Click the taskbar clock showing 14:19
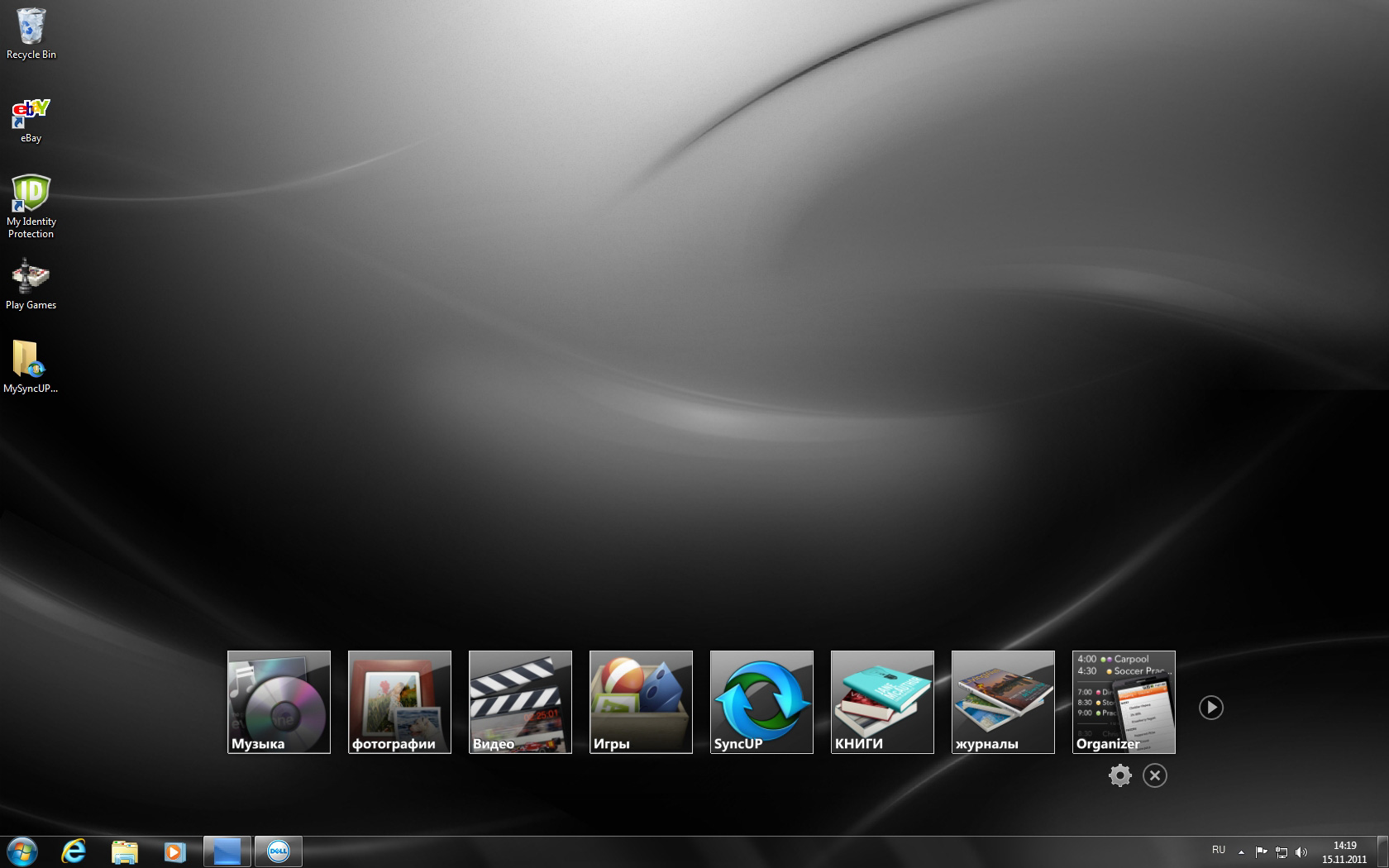This screenshot has width=1389, height=868. click(x=1344, y=852)
